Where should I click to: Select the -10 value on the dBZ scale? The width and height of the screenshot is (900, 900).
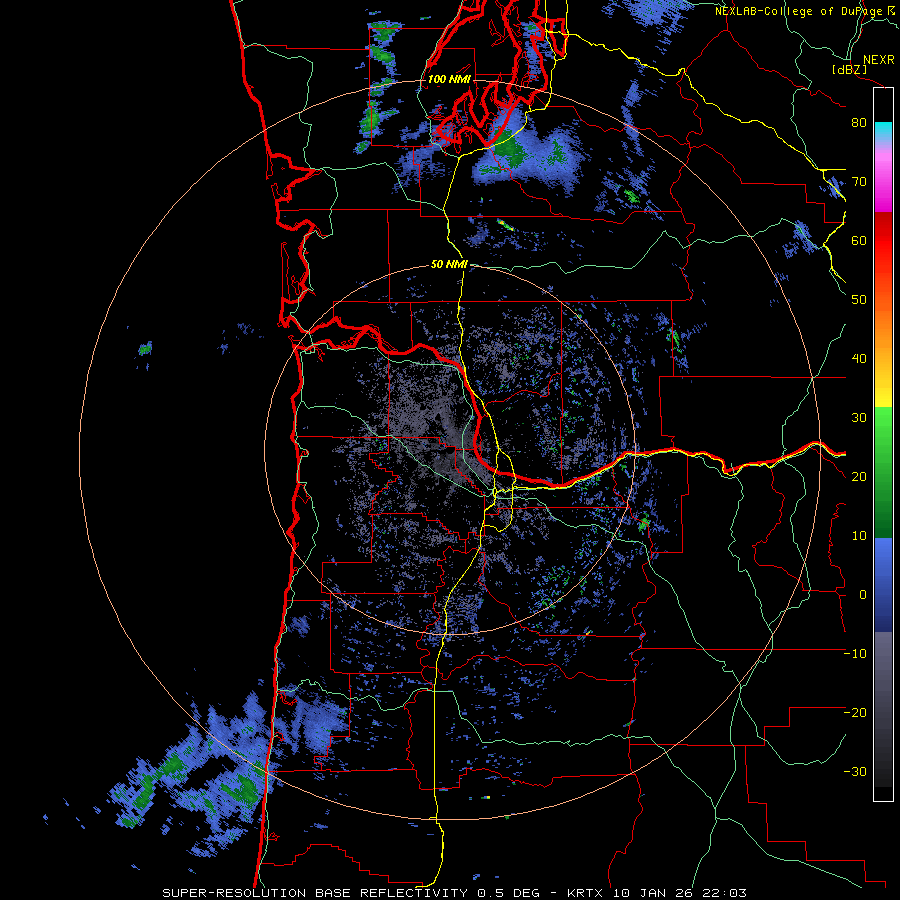tap(855, 654)
